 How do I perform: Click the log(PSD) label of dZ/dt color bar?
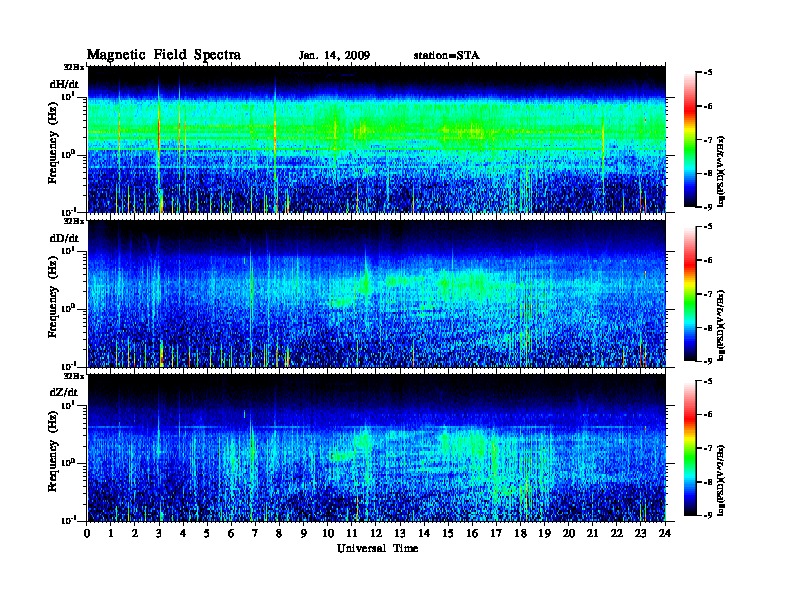coord(722,480)
